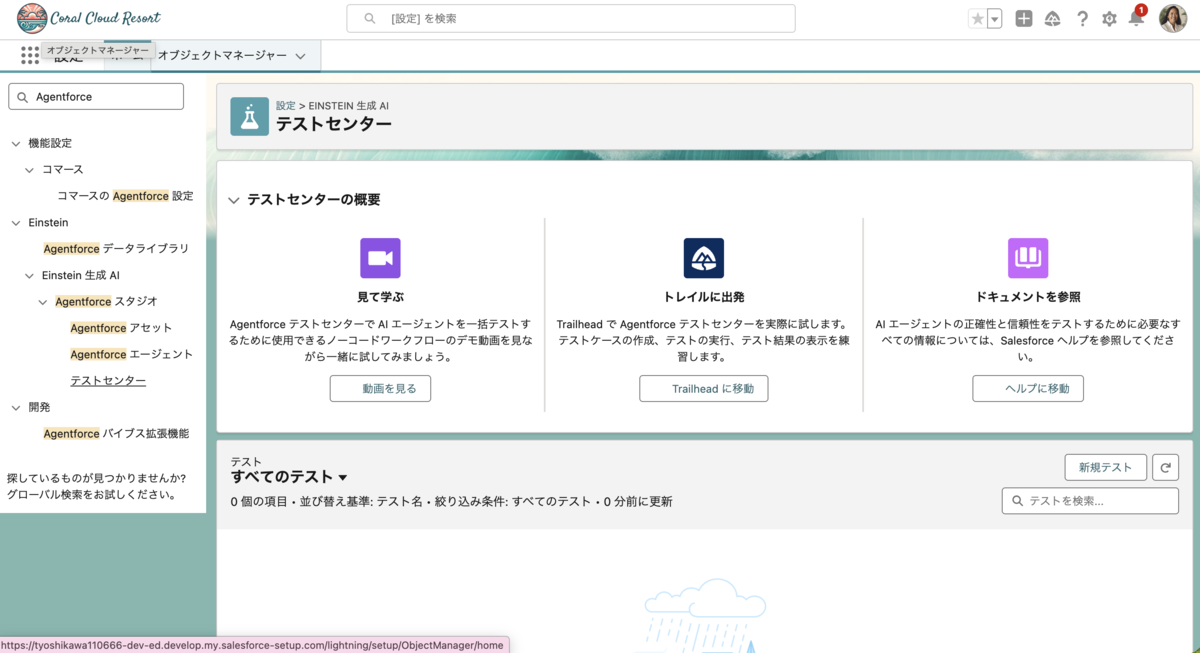The height and width of the screenshot is (653, 1200).
Task: Open the user profile avatar
Action: coord(1173,18)
